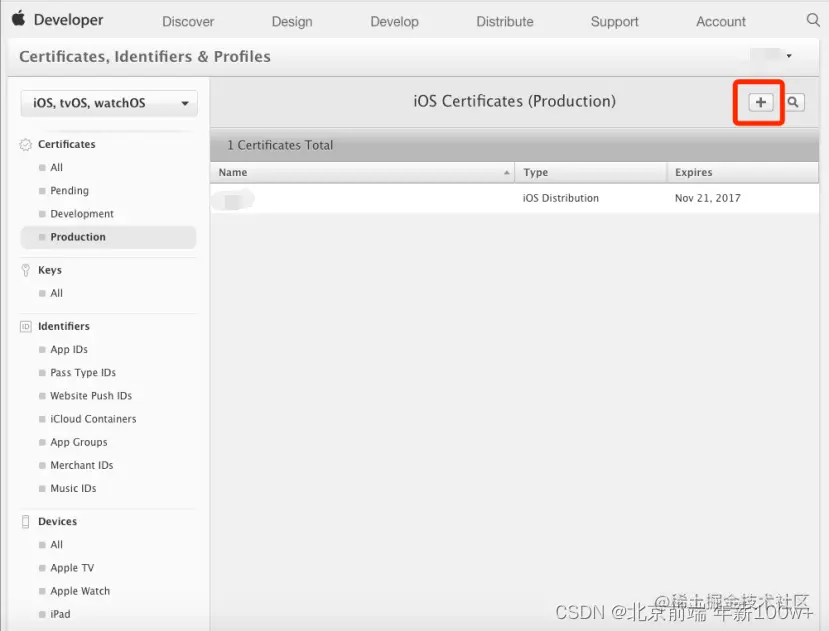Open Design in top navigation
The height and width of the screenshot is (631, 829).
[x=292, y=22]
